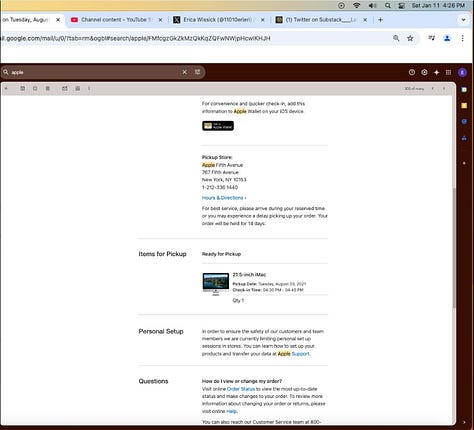The image size is (474, 430).
Task: Delete this email with trash icon
Action: (x=48, y=88)
